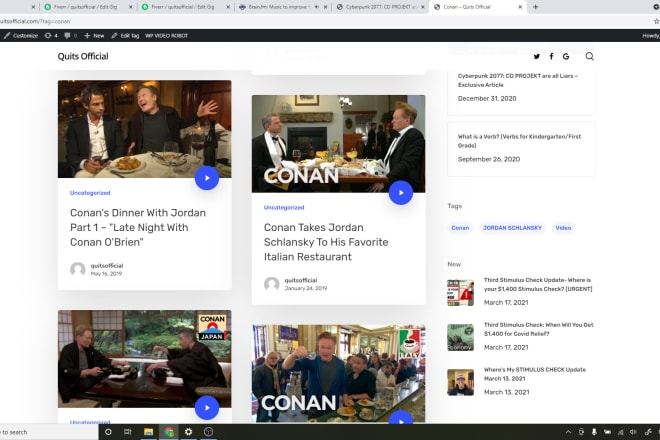This screenshot has height=440, width=660.
Task: Play the Conan's Dinner With Jordan video
Action: tap(207, 178)
